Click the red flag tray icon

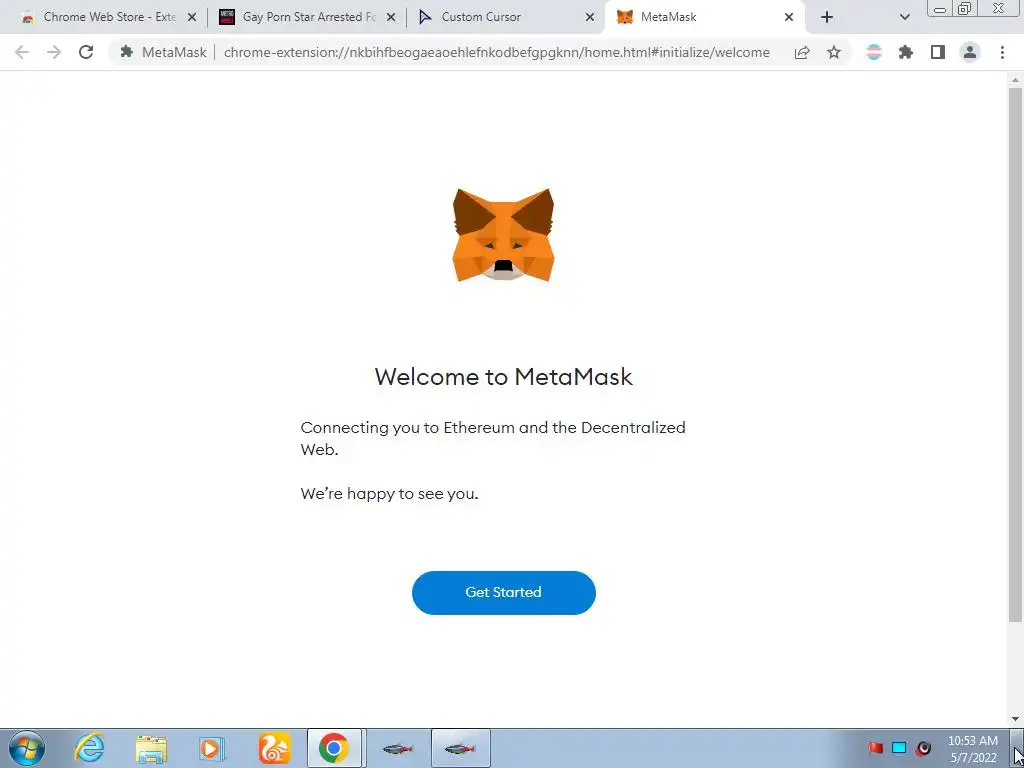(x=876, y=748)
